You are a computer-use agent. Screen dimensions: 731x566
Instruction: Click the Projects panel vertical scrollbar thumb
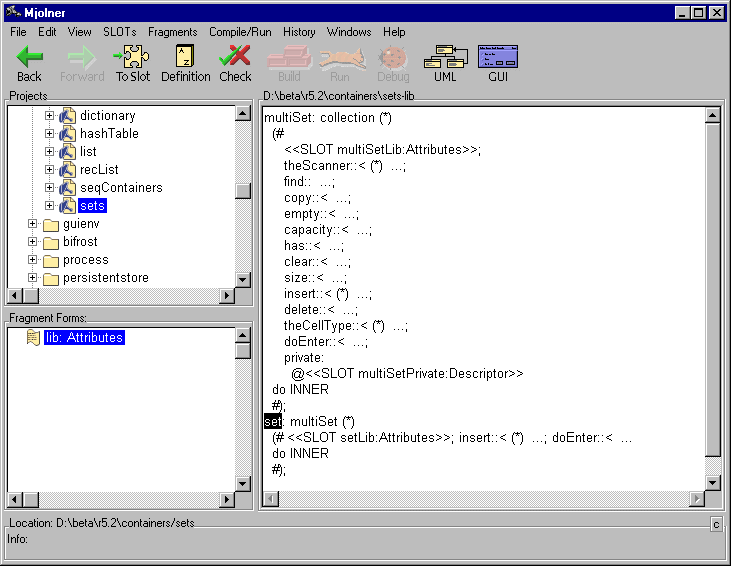pos(243,192)
